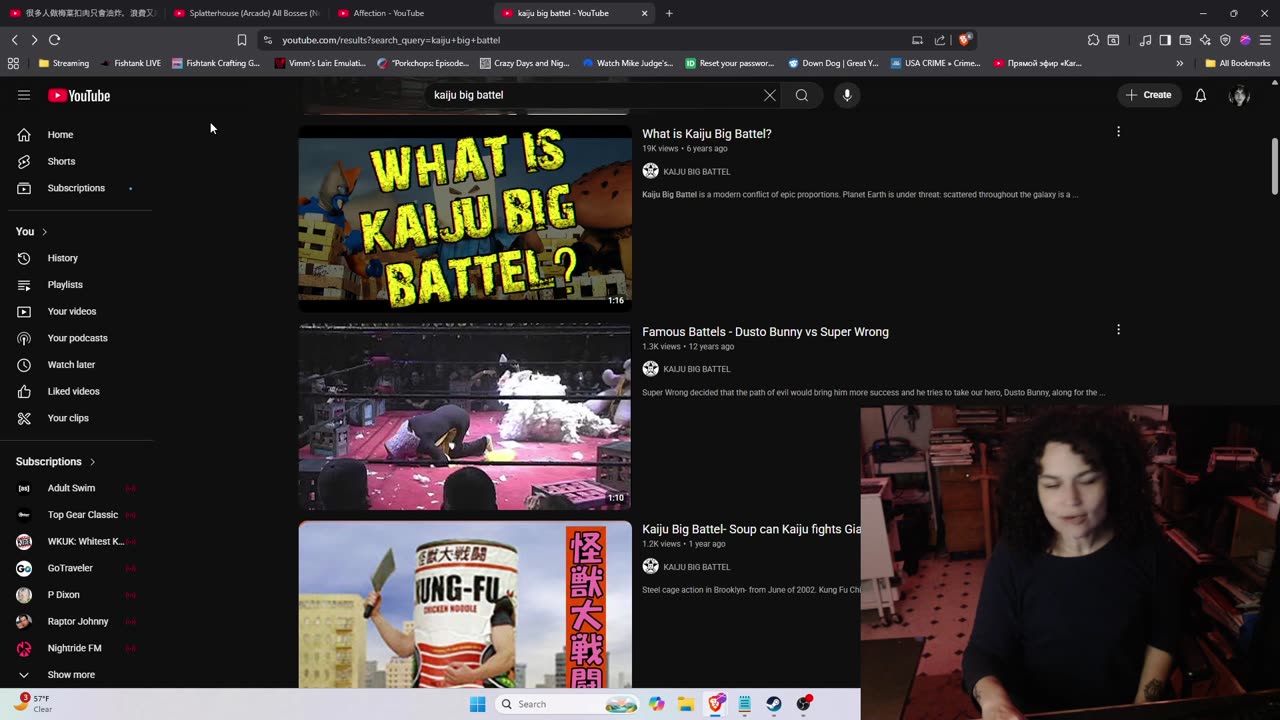Switch to the first Chinese-titled YouTube tab
1280x720 pixels.
point(82,13)
